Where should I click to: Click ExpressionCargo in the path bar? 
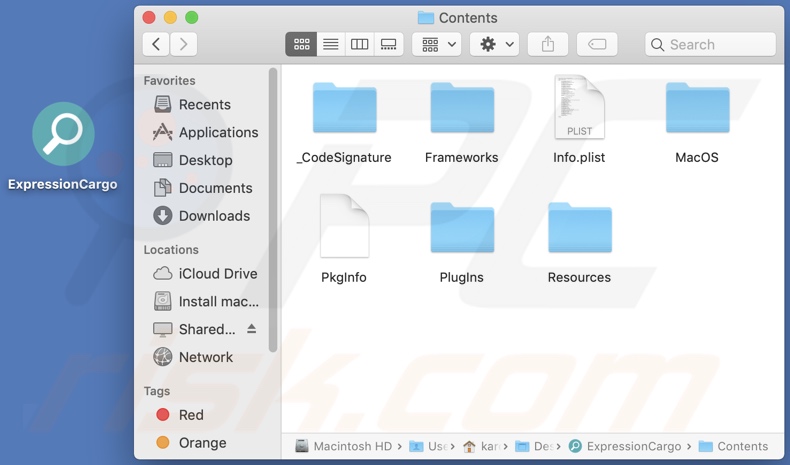pos(625,446)
